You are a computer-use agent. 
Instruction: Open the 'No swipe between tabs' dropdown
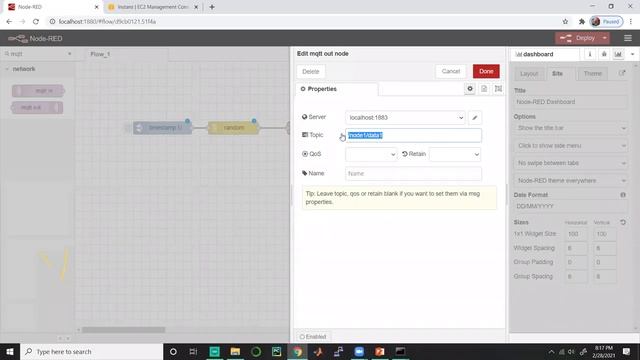[570, 163]
